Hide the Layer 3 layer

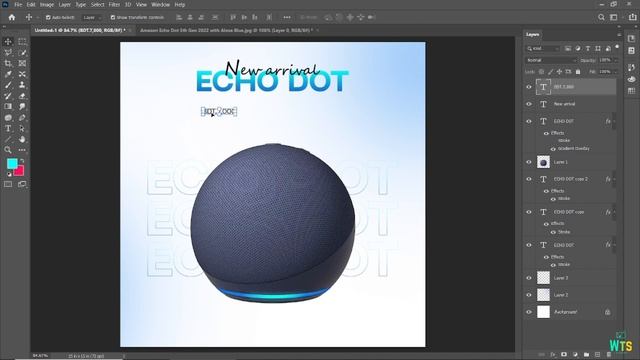click(529, 278)
